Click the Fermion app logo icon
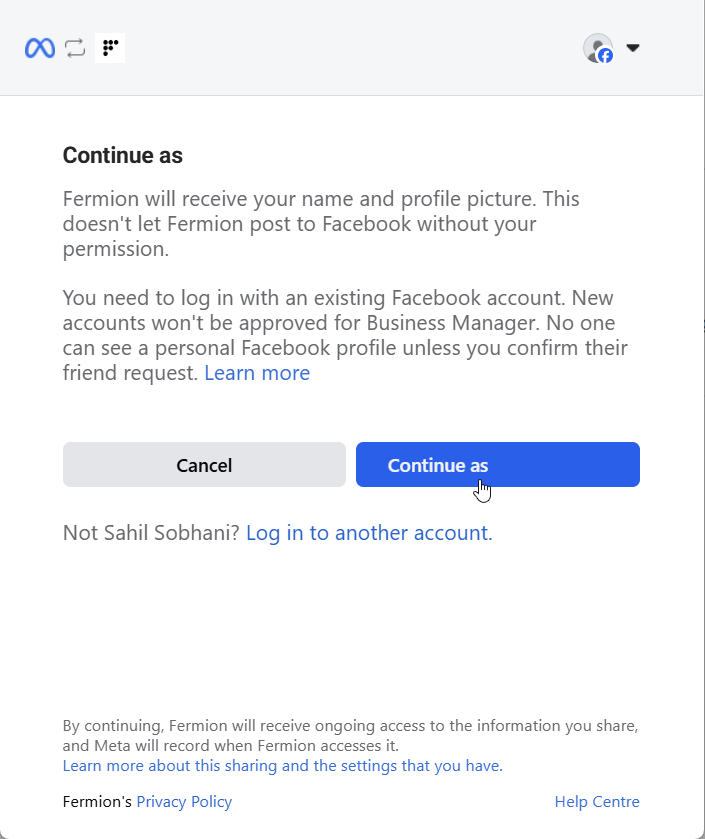 pyautogui.click(x=110, y=48)
